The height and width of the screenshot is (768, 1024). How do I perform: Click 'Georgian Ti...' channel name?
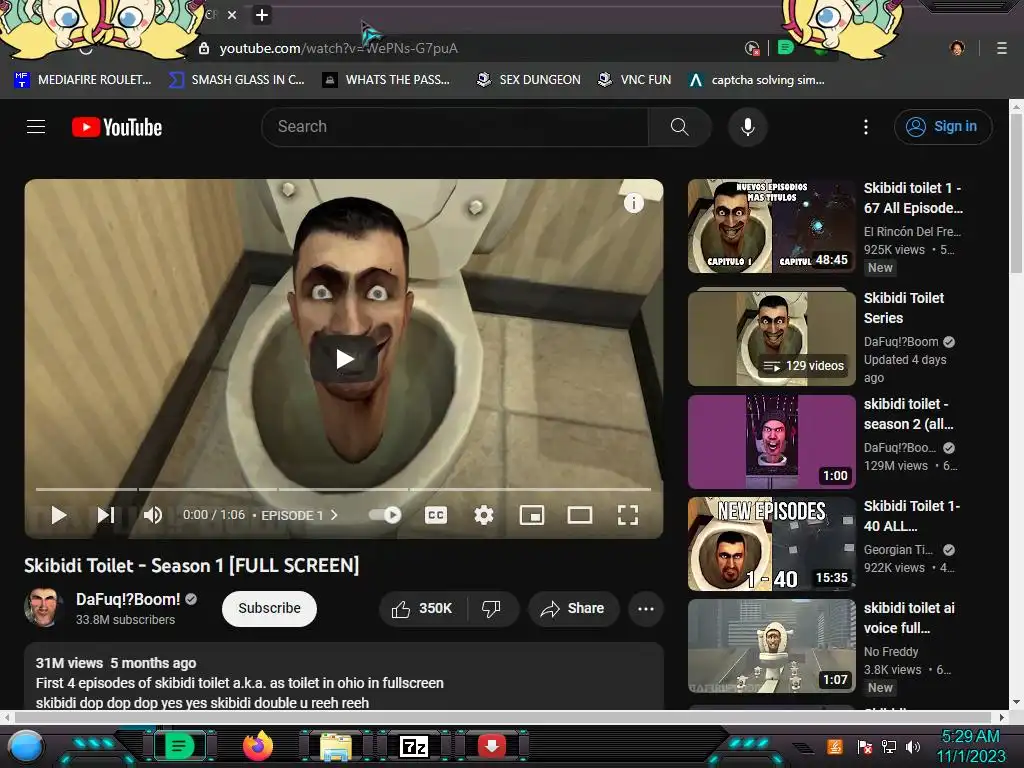pos(898,550)
